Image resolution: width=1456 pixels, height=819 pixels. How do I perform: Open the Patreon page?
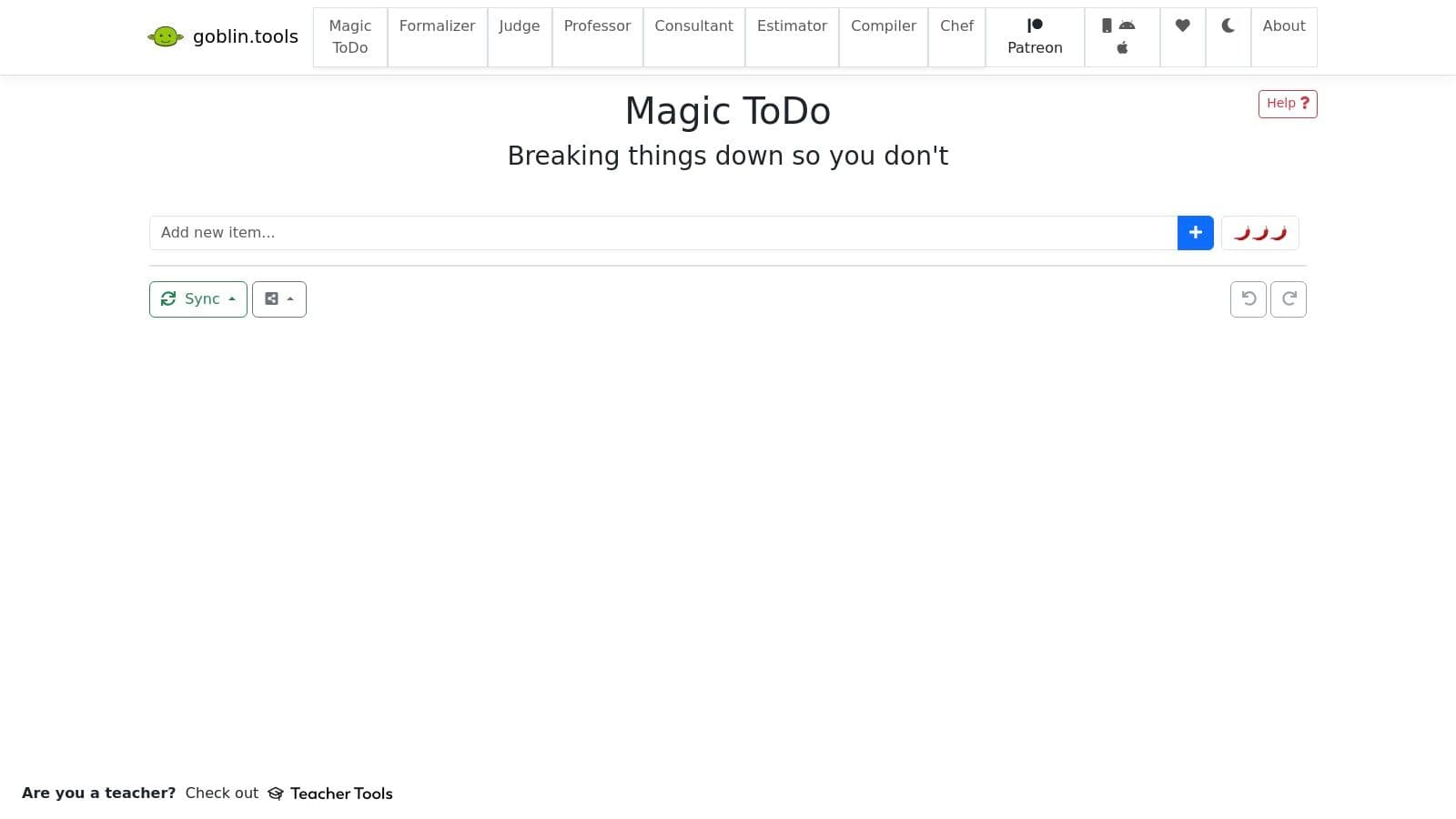[x=1035, y=36]
